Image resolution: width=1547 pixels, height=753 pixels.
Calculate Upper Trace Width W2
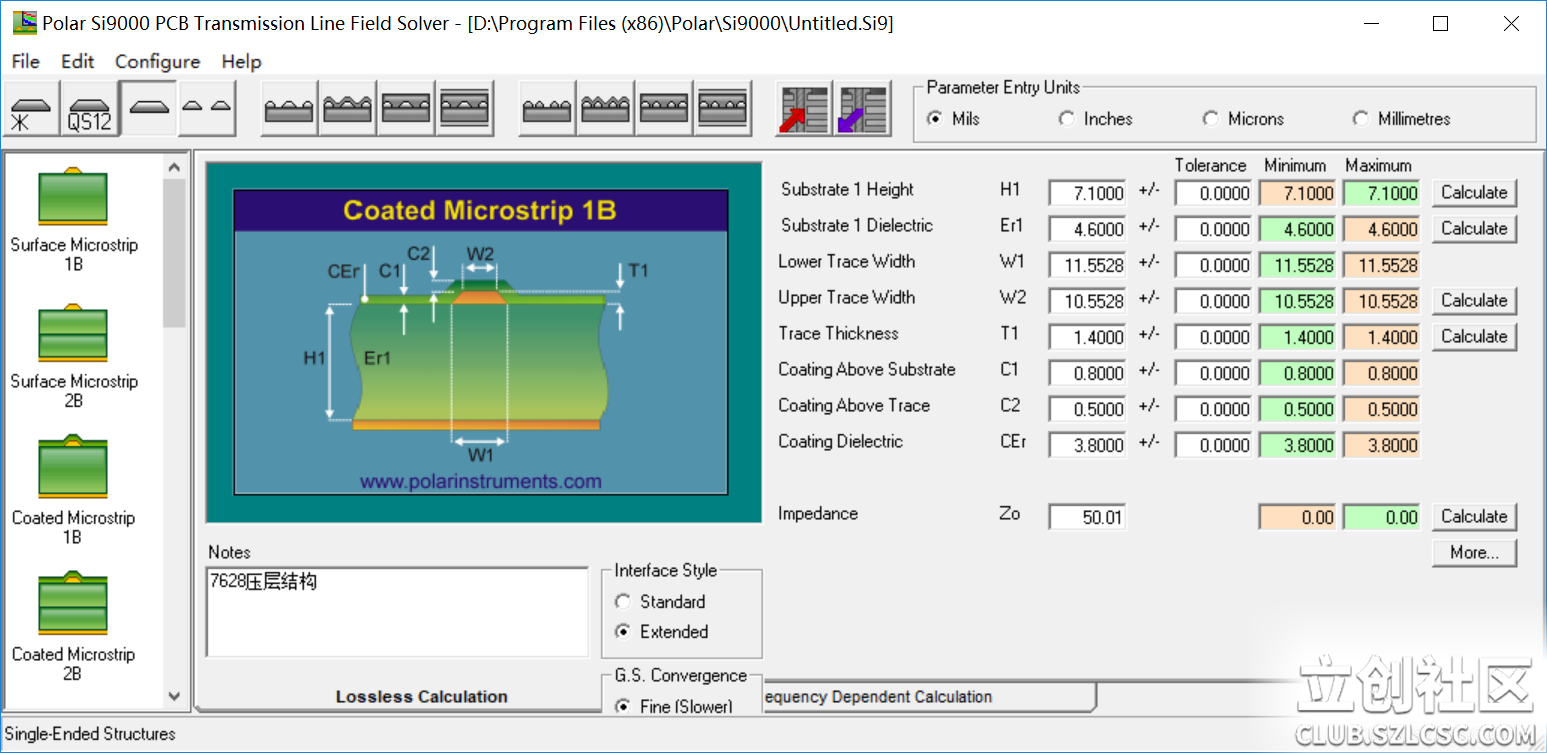click(1474, 301)
